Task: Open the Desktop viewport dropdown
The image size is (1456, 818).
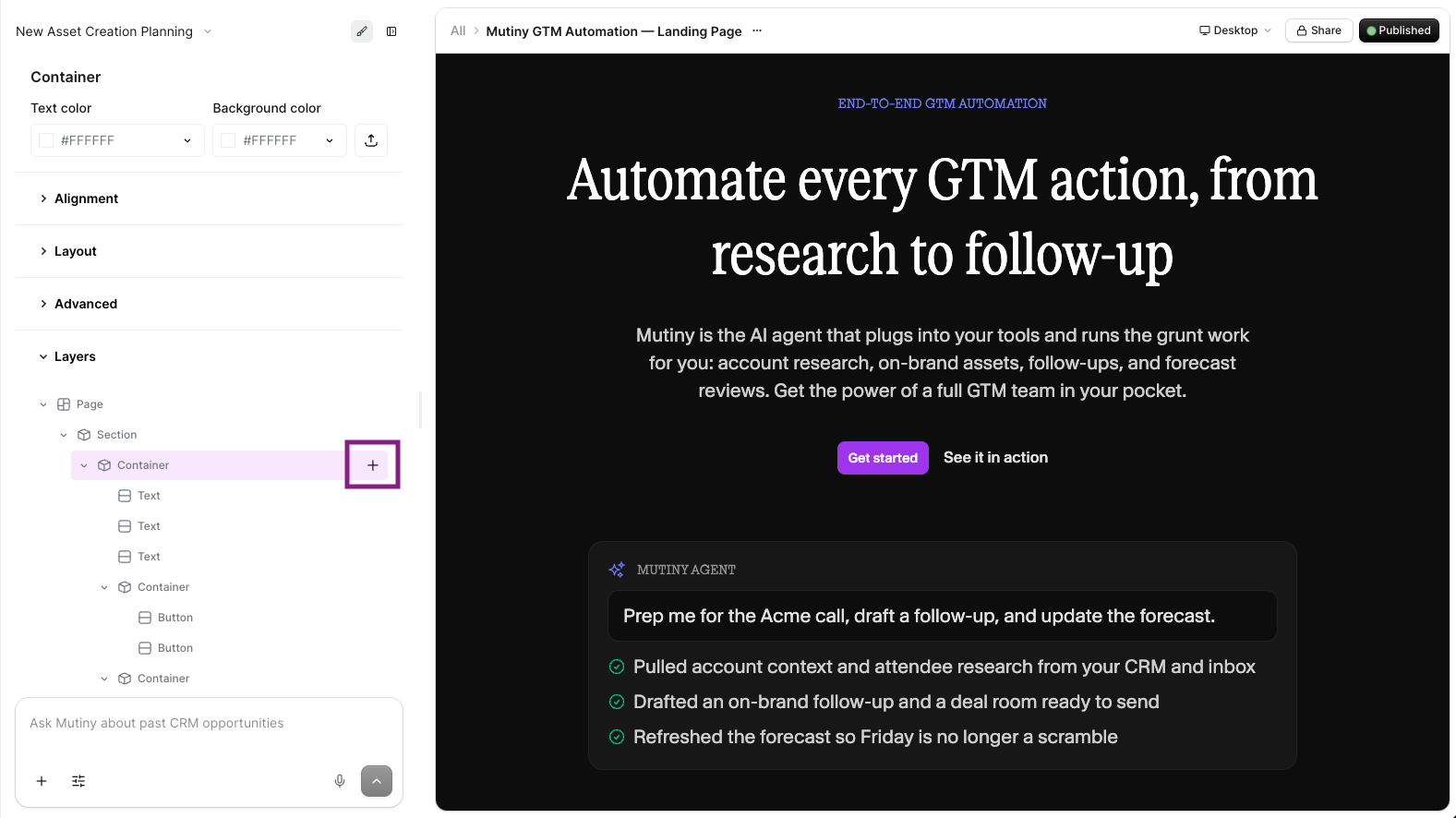Action: coord(1234,30)
